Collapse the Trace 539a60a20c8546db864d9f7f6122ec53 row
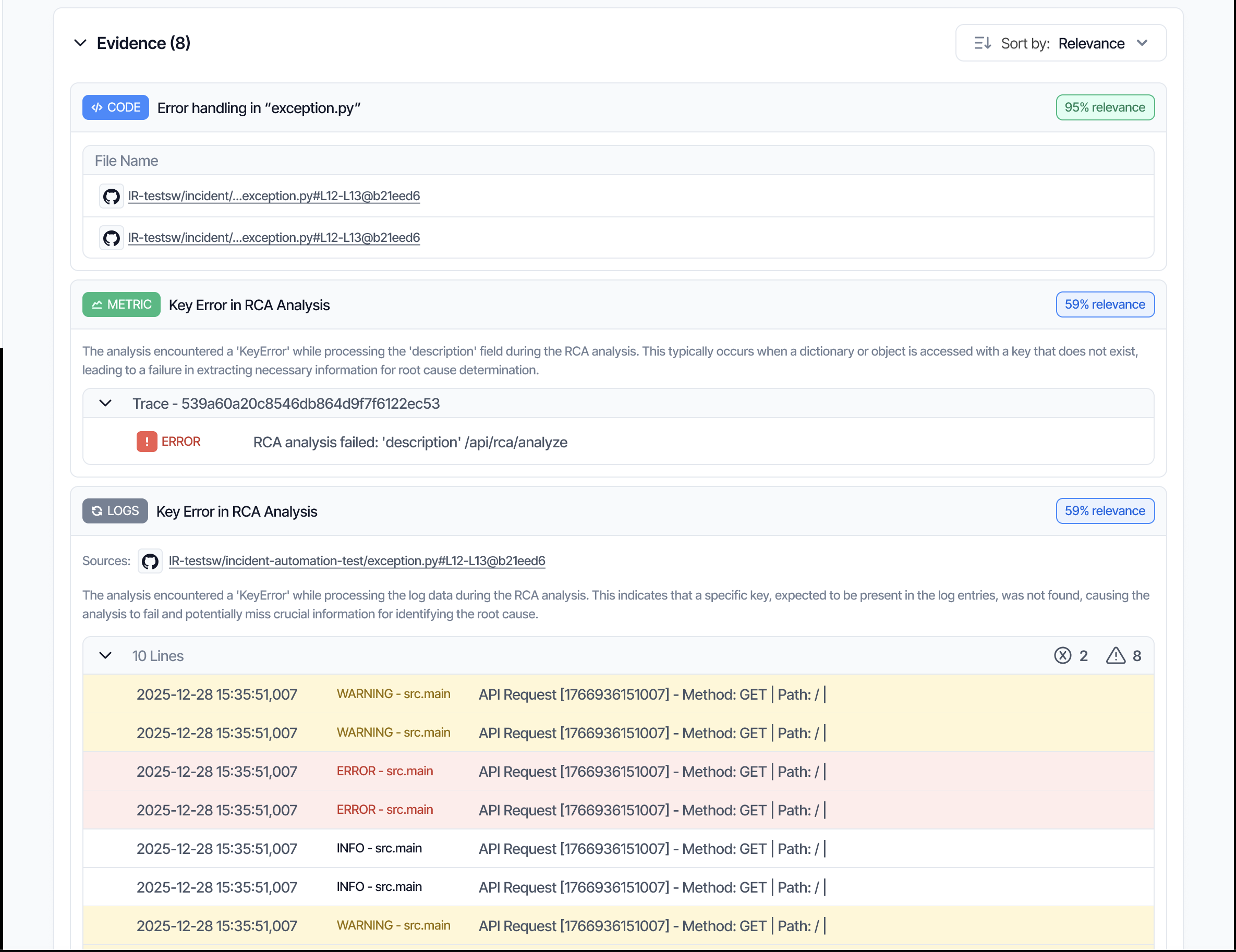 pyautogui.click(x=105, y=404)
